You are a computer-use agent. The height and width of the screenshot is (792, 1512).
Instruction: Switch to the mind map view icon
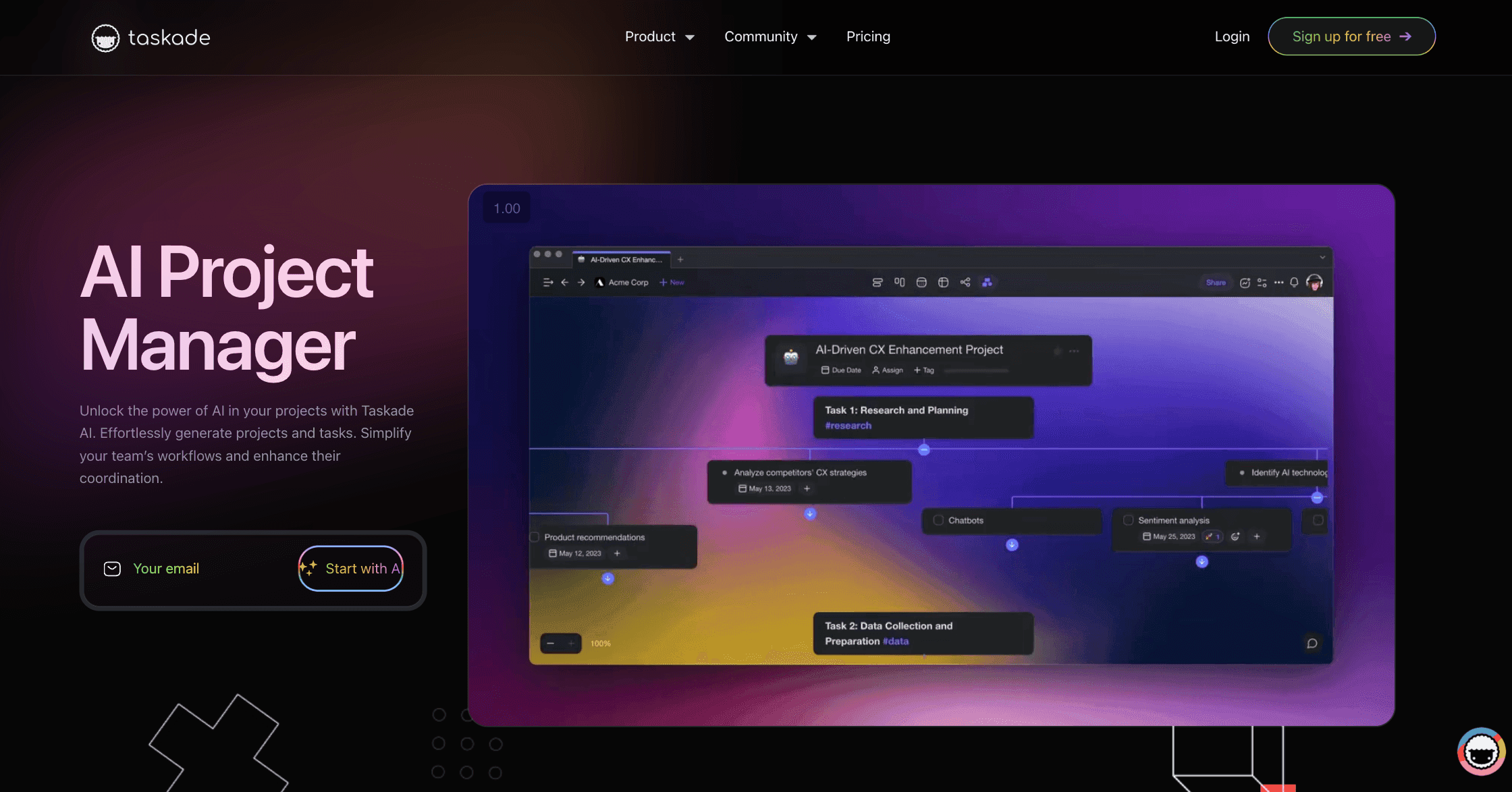(x=965, y=283)
